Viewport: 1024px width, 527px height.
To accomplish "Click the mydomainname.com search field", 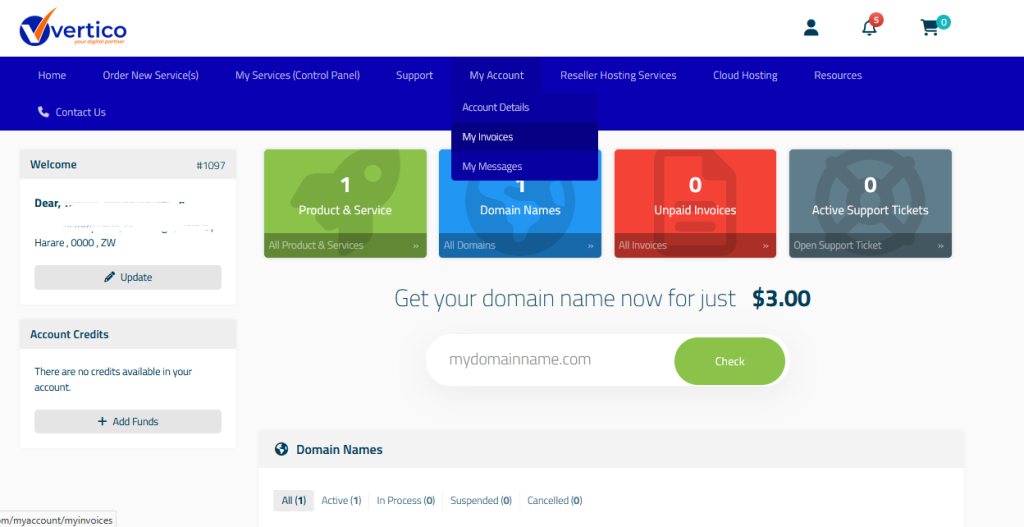I will coord(550,360).
